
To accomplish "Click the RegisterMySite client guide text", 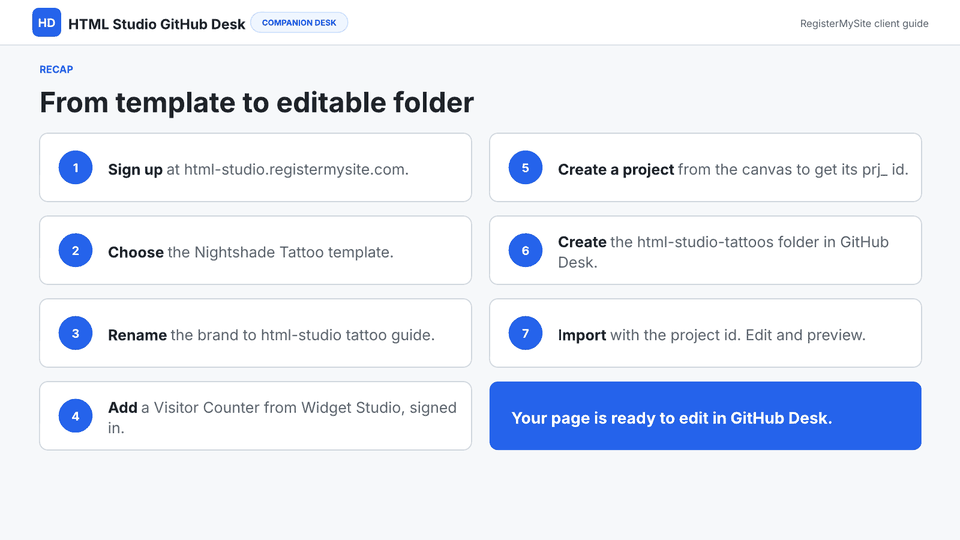I will [864, 23].
